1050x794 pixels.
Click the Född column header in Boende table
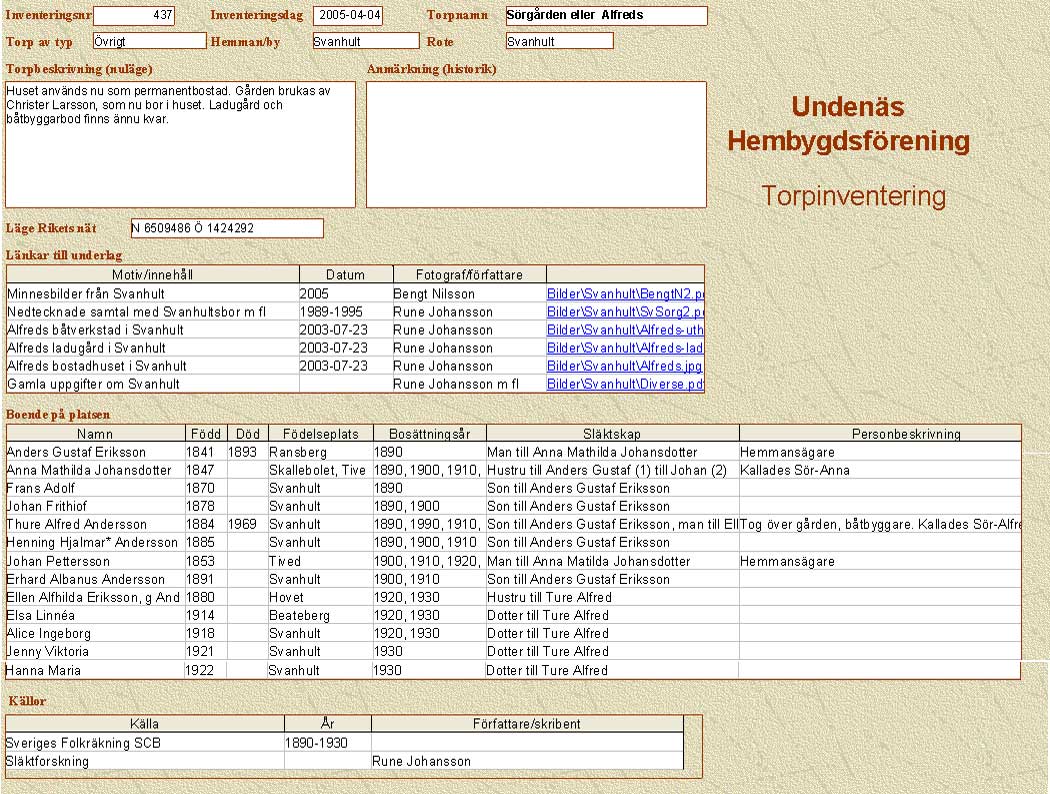tap(205, 434)
